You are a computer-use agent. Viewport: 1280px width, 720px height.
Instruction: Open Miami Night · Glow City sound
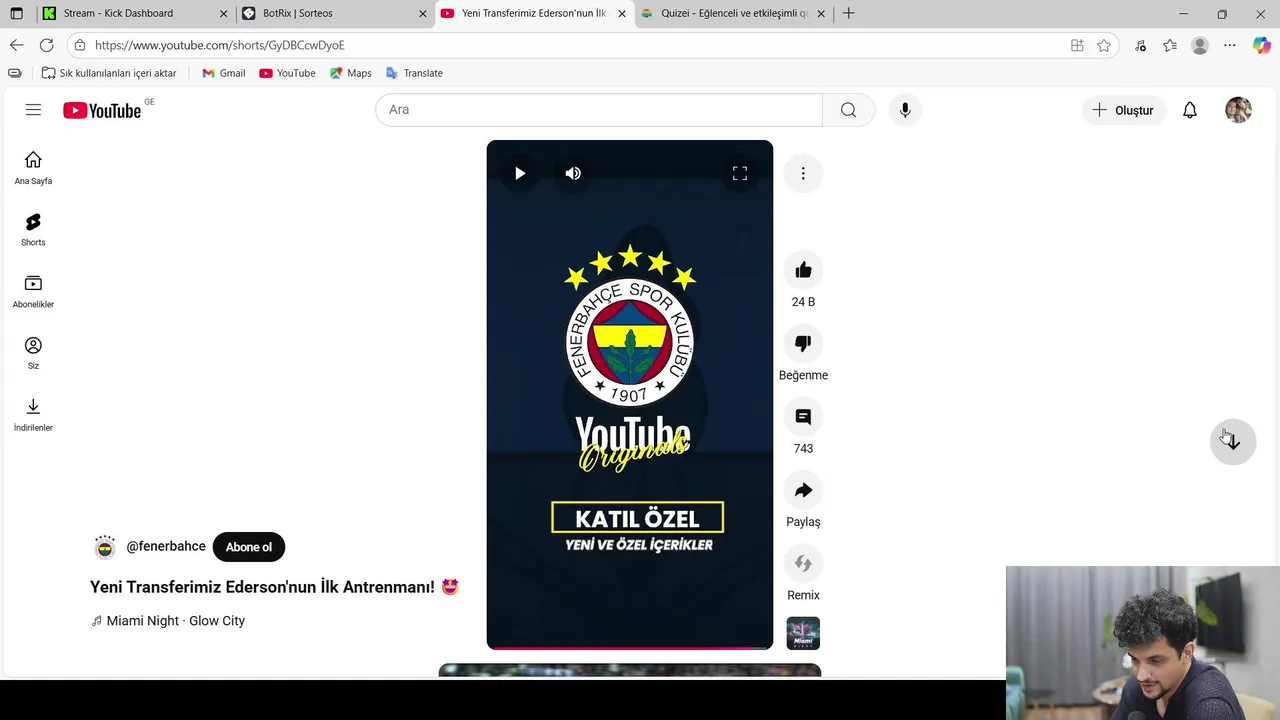[176, 621]
